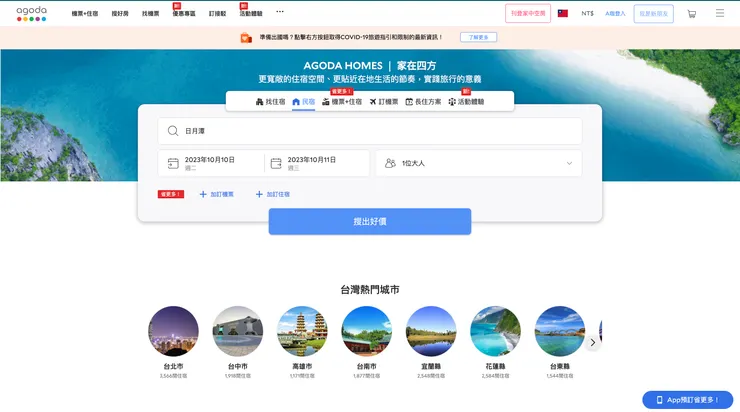Screen dimensions: 740x412
Task: Open the 2023年10月10日 check-in date picker
Action: (x=211, y=163)
